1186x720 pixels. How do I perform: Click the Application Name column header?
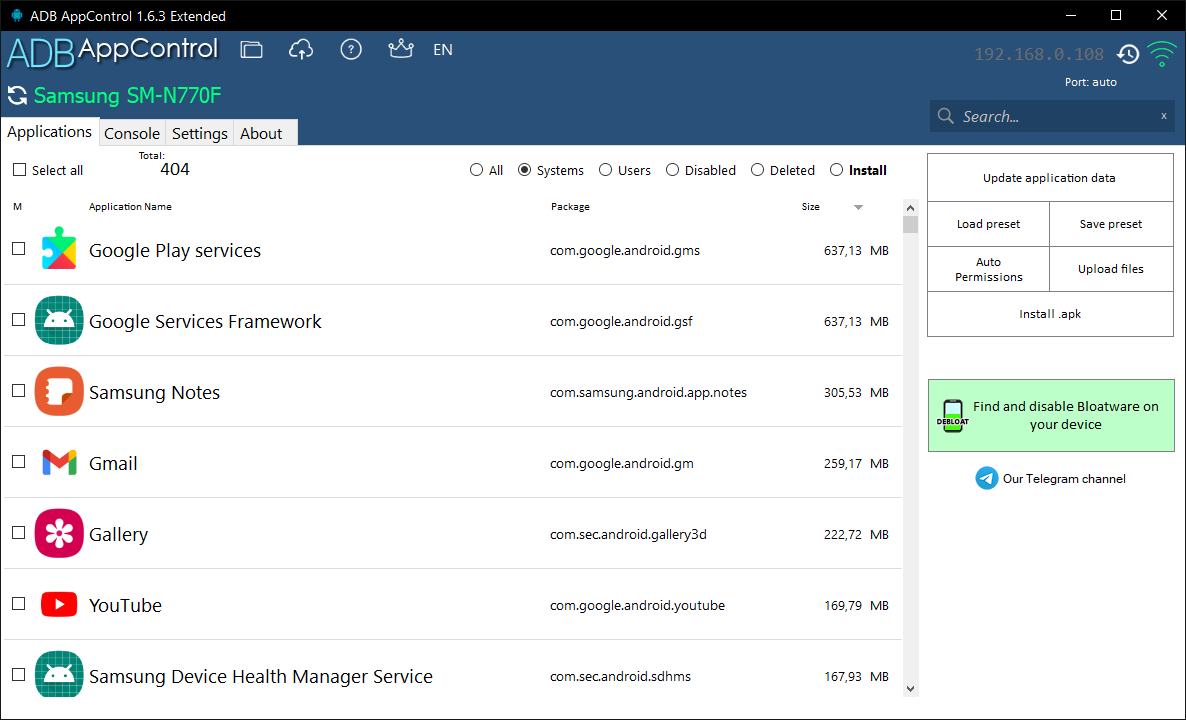pyautogui.click(x=130, y=206)
